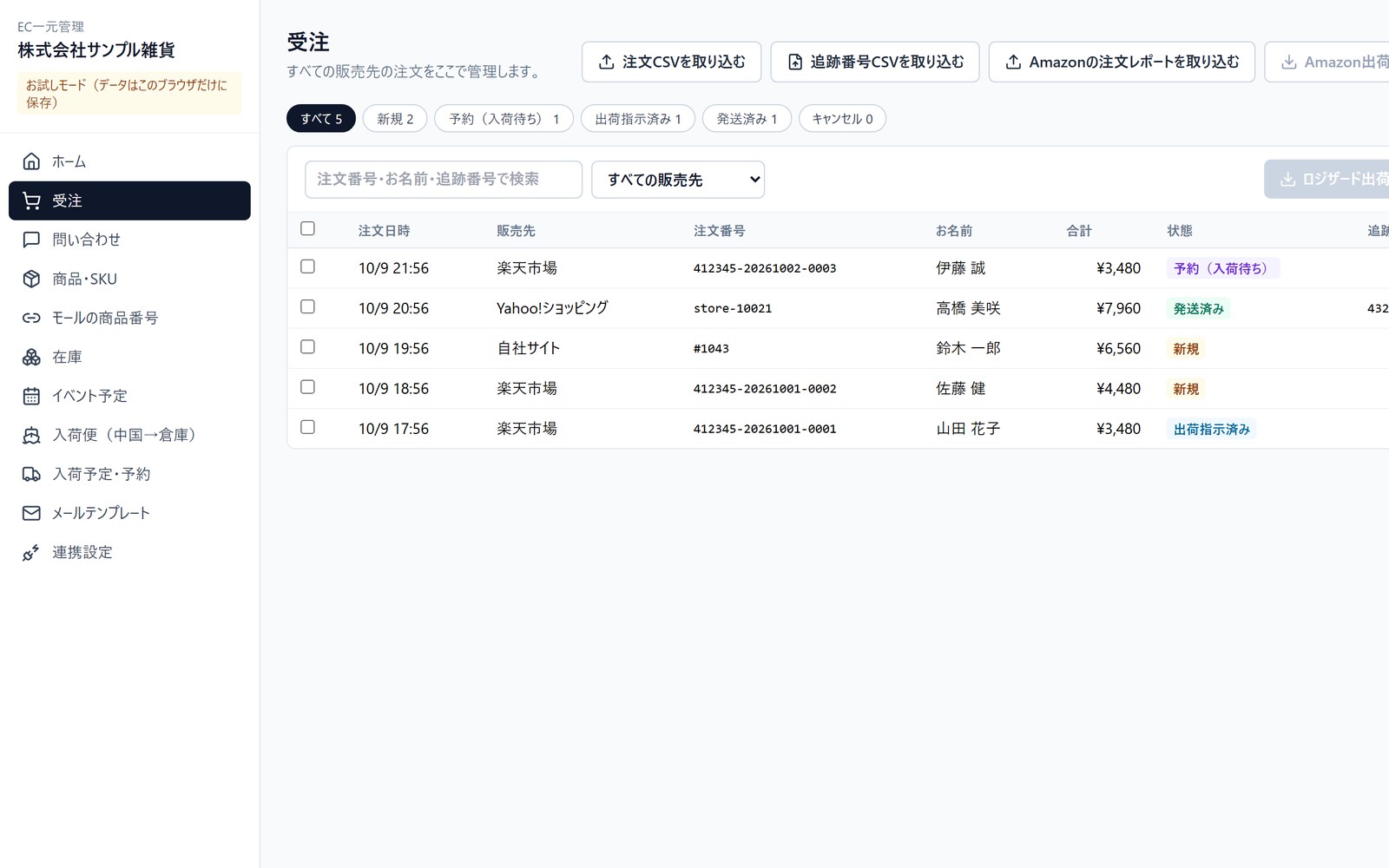Click order number store-10021

pos(733,308)
